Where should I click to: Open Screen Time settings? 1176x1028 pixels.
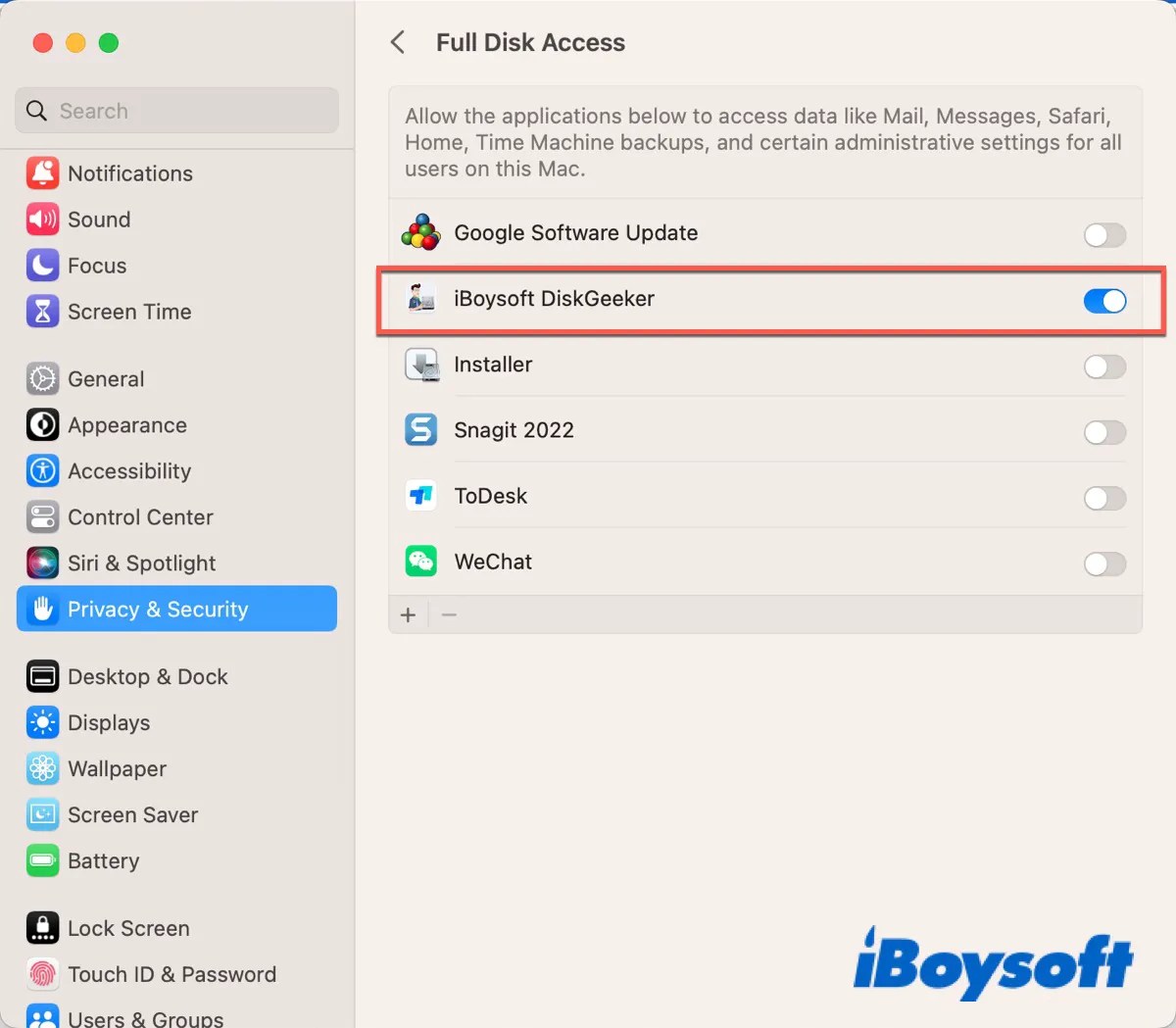click(129, 312)
